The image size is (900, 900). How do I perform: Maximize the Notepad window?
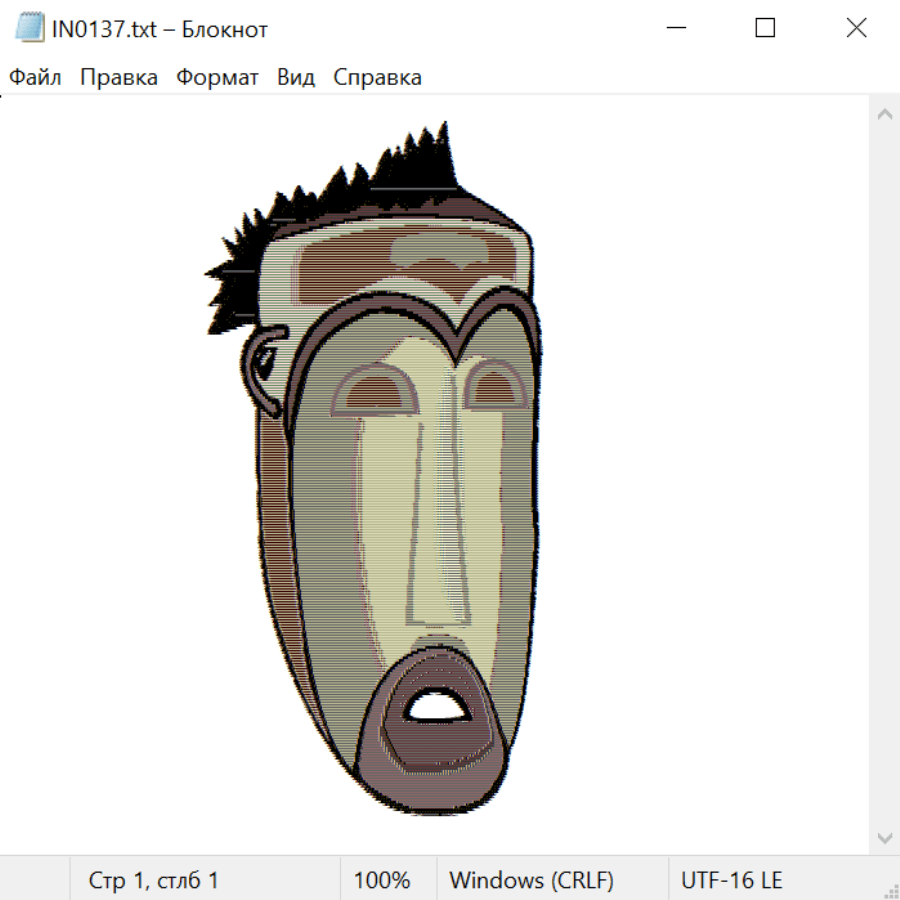point(765,29)
